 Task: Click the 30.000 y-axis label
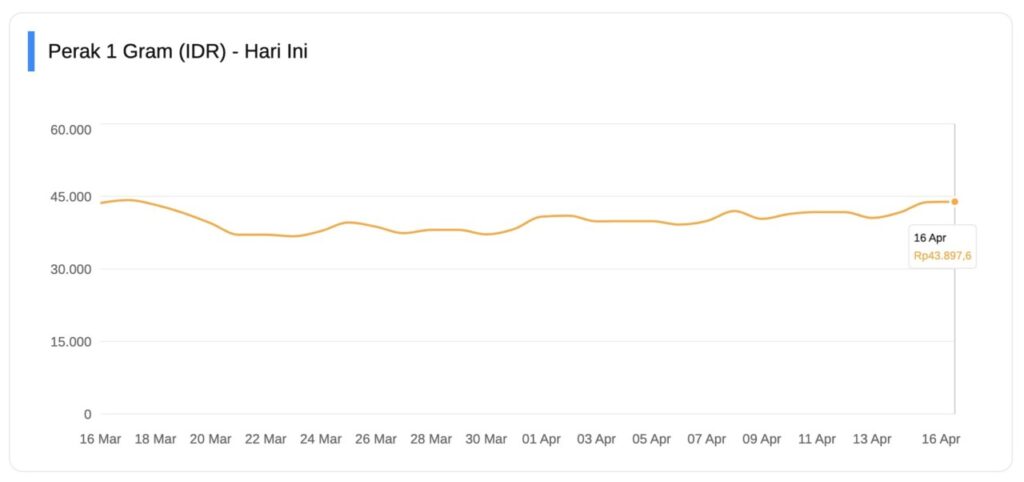[x=71, y=269]
